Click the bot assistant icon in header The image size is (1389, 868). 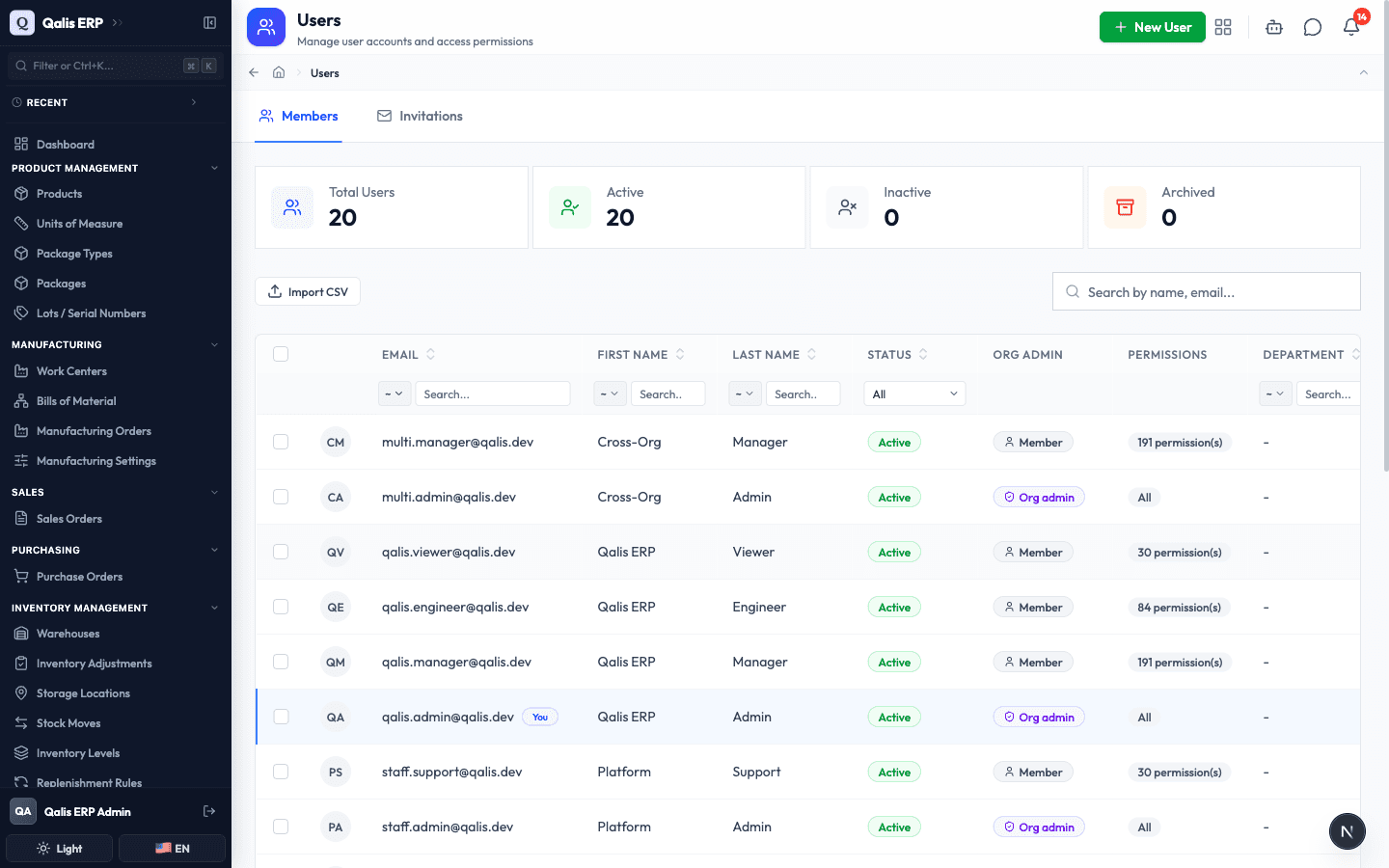coord(1274,27)
